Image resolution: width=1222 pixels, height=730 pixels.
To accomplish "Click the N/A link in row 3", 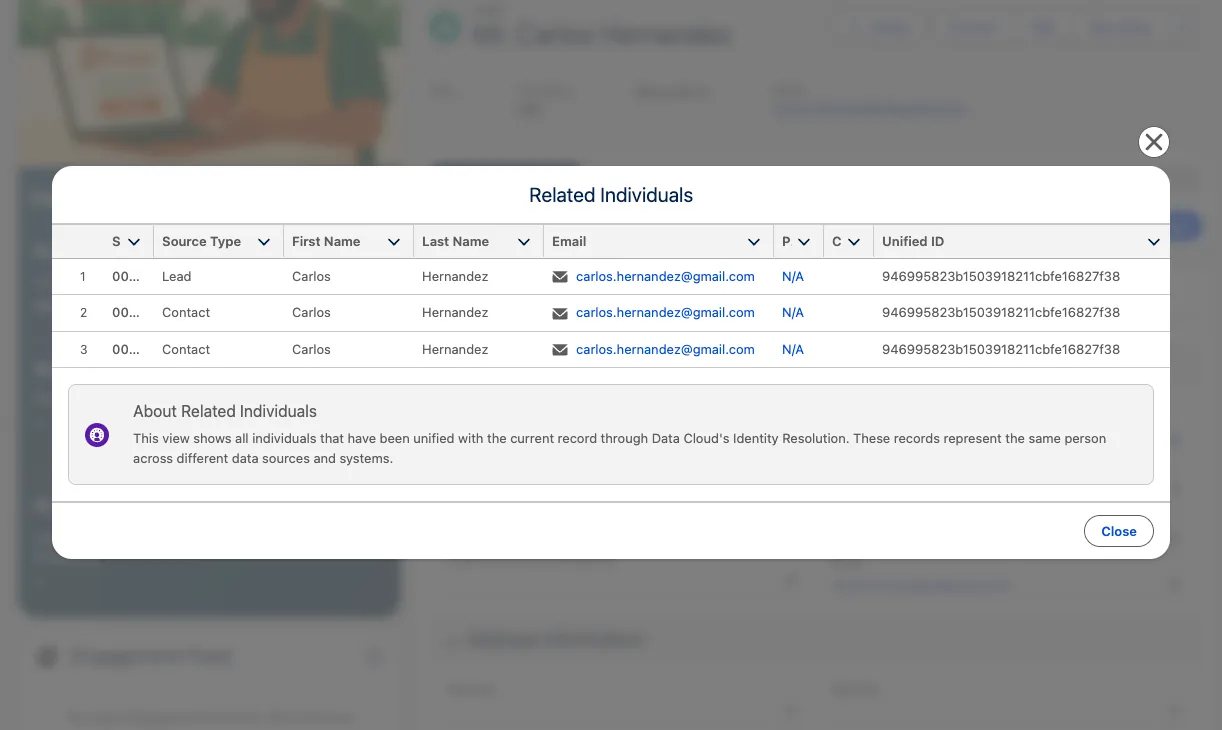I will click(x=793, y=350).
